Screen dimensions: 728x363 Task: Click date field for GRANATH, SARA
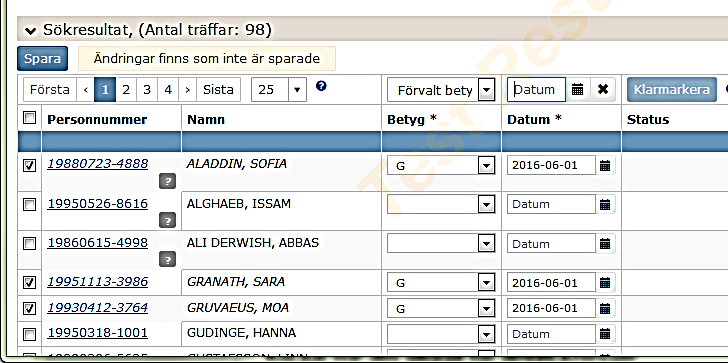pos(551,282)
